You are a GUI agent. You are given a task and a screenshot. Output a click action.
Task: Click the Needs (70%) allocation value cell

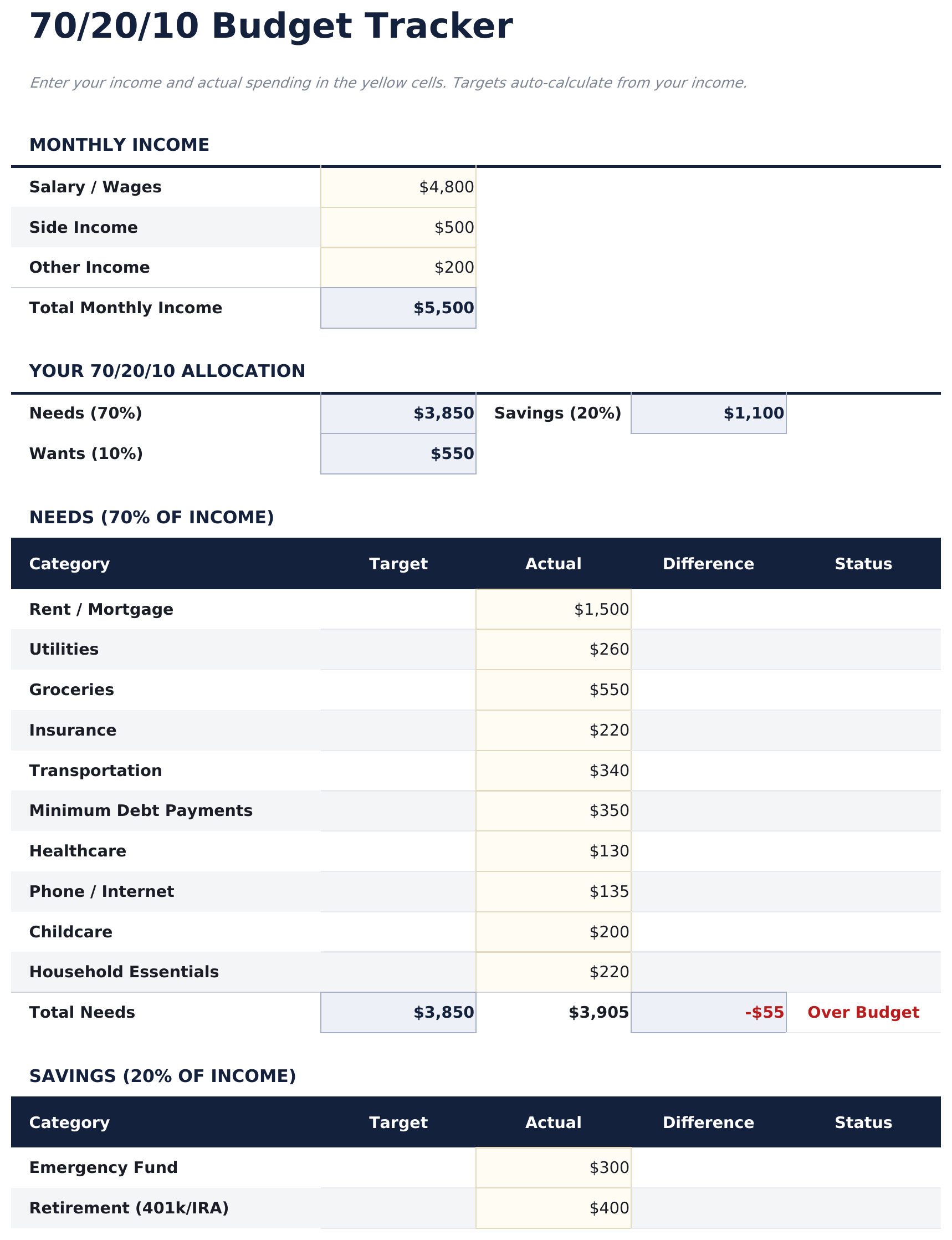[398, 413]
